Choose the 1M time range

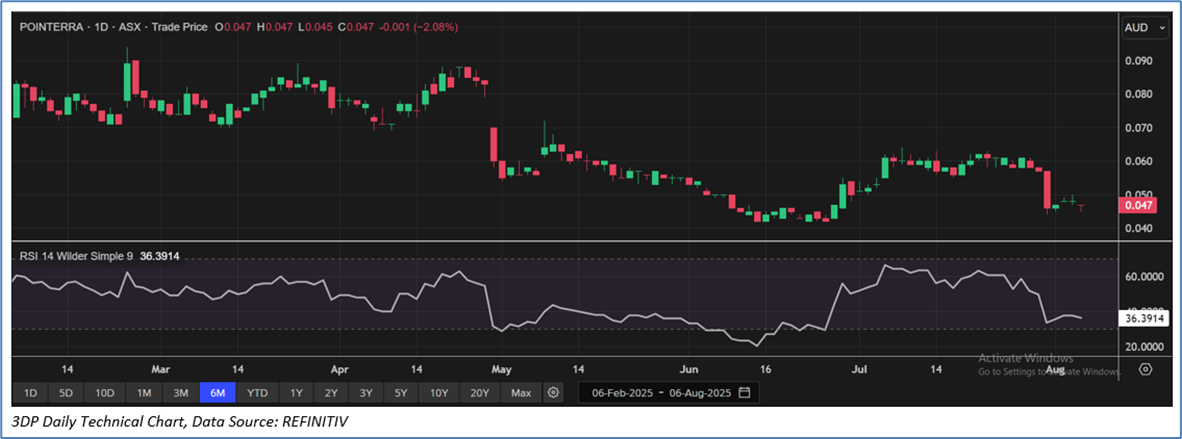click(x=144, y=392)
